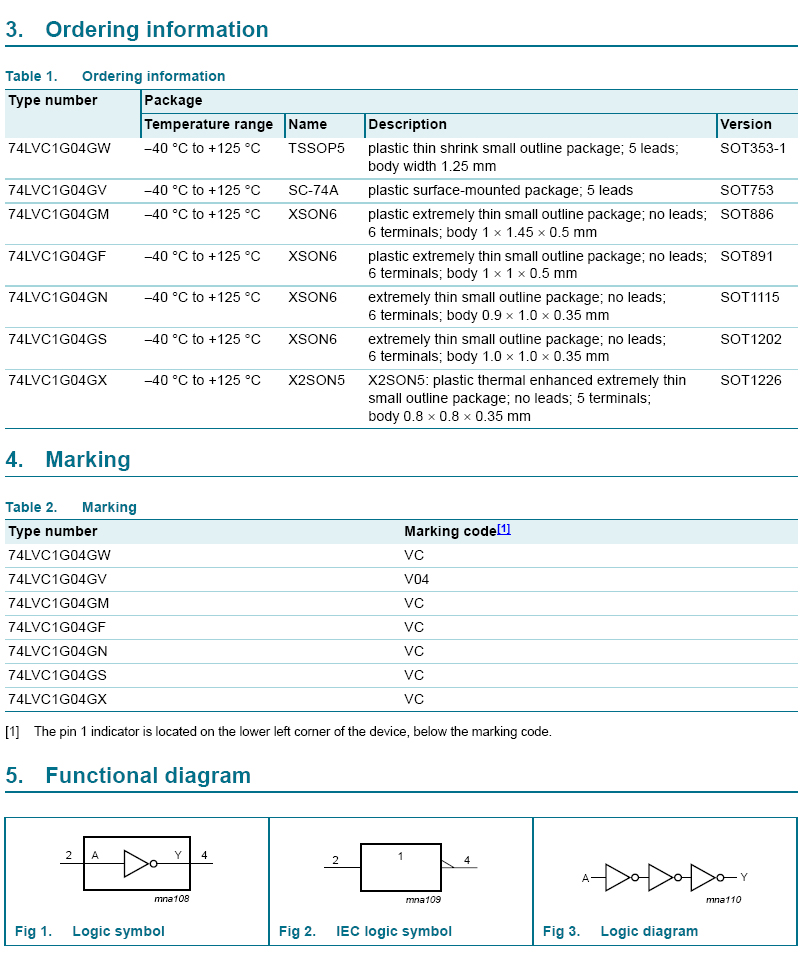Select the SOT353-1 version cell

[753, 148]
